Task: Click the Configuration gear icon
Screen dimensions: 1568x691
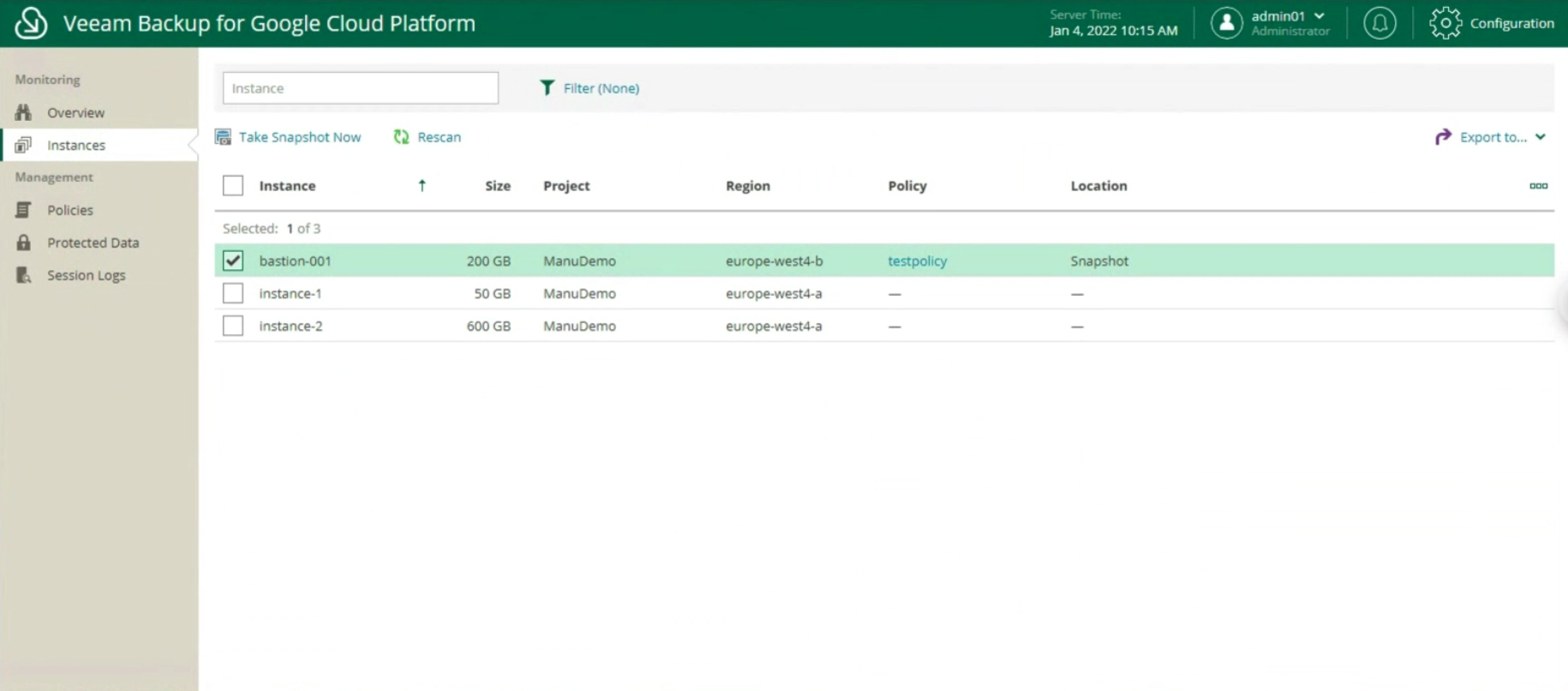Action: click(1445, 23)
